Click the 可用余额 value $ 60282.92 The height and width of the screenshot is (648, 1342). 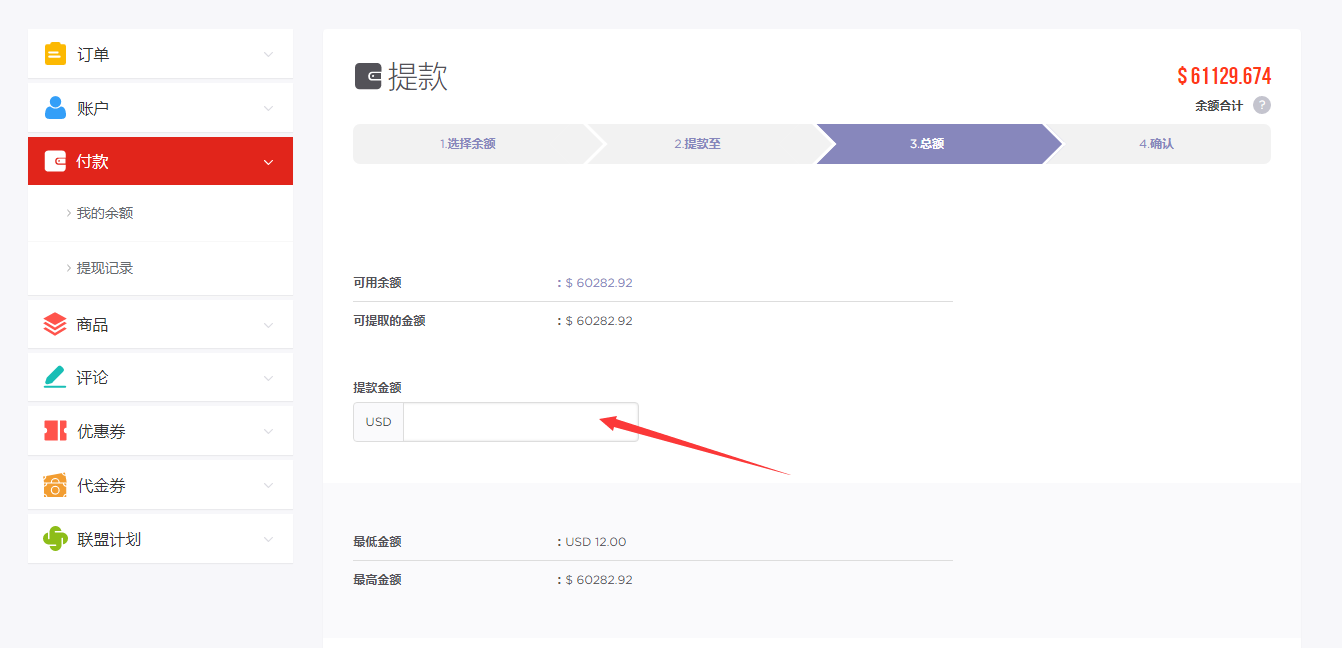point(599,283)
